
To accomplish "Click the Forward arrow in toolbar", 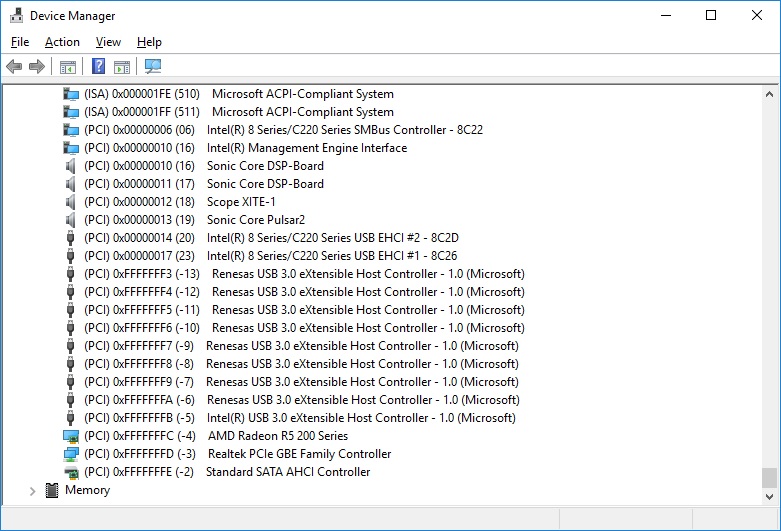I will (x=37, y=67).
